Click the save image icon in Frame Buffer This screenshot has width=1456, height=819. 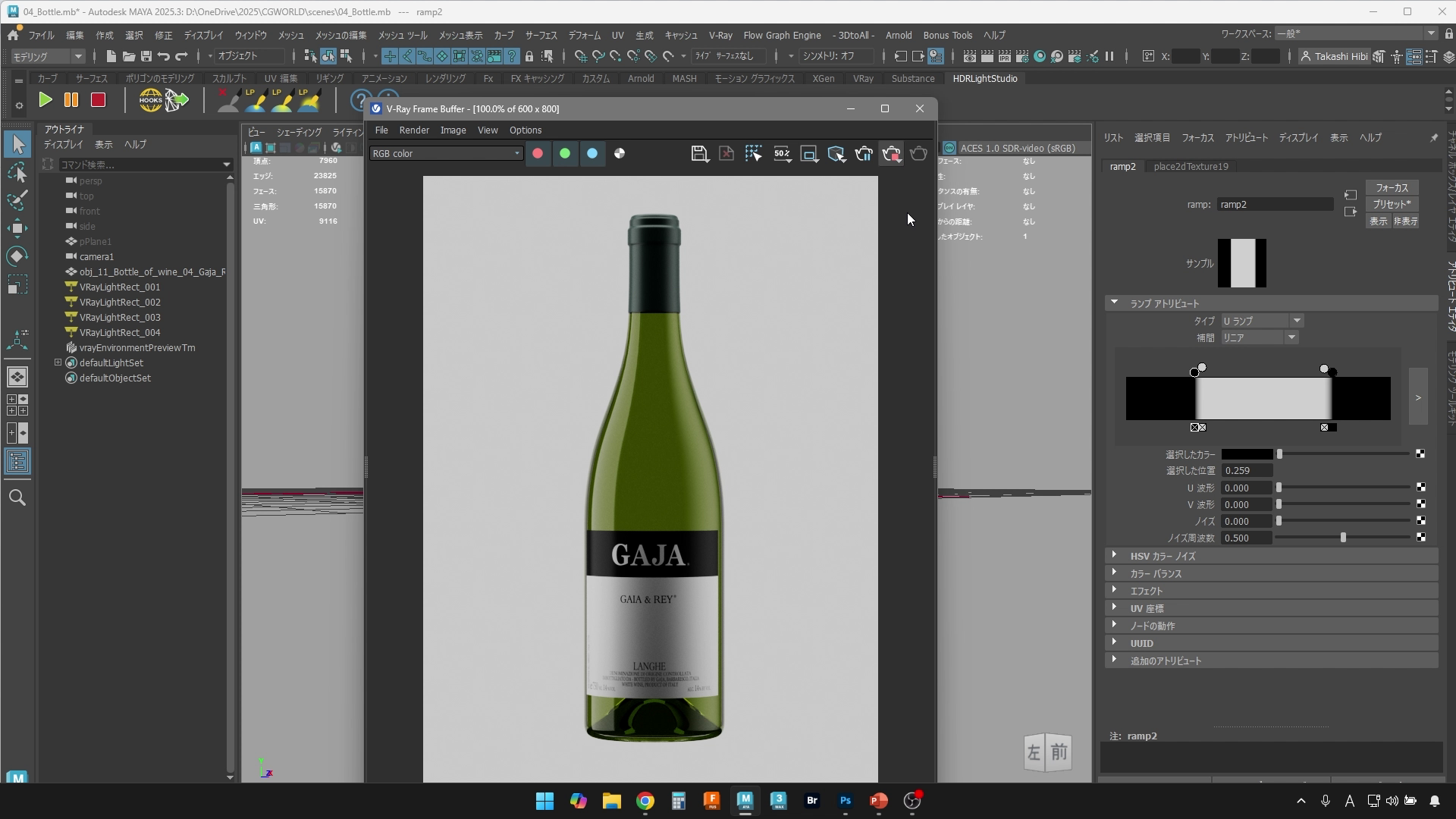pyautogui.click(x=699, y=154)
